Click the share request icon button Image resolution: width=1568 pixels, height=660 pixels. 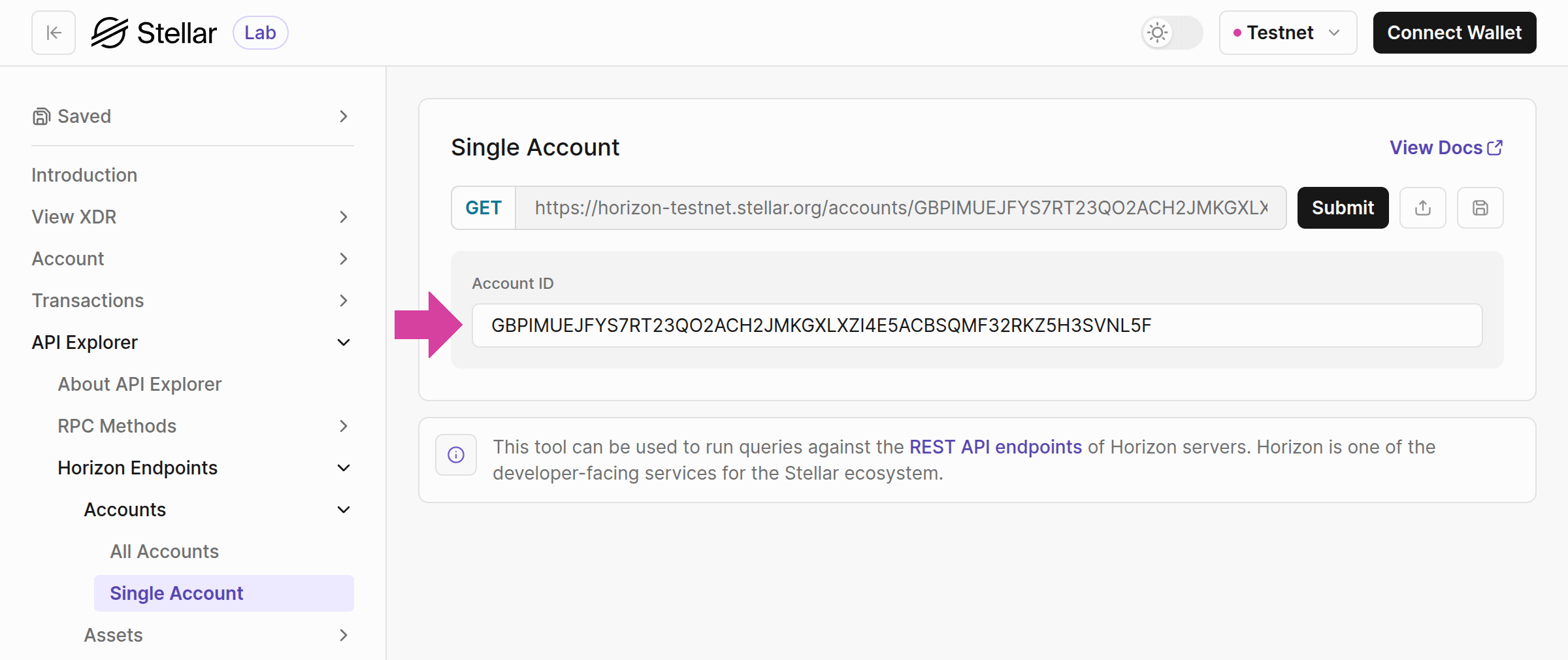point(1422,208)
